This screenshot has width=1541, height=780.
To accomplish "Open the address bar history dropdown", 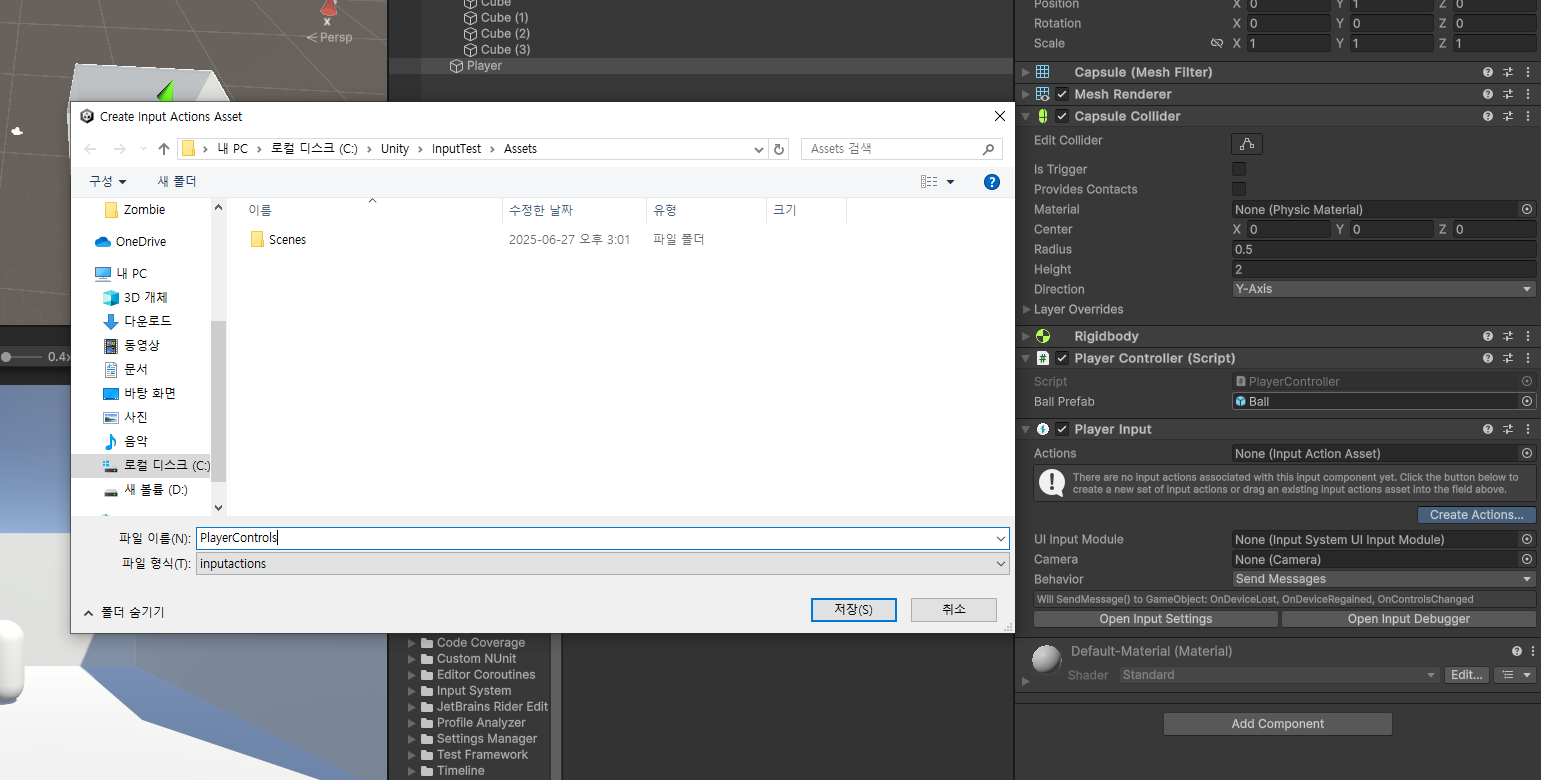I will pos(759,149).
